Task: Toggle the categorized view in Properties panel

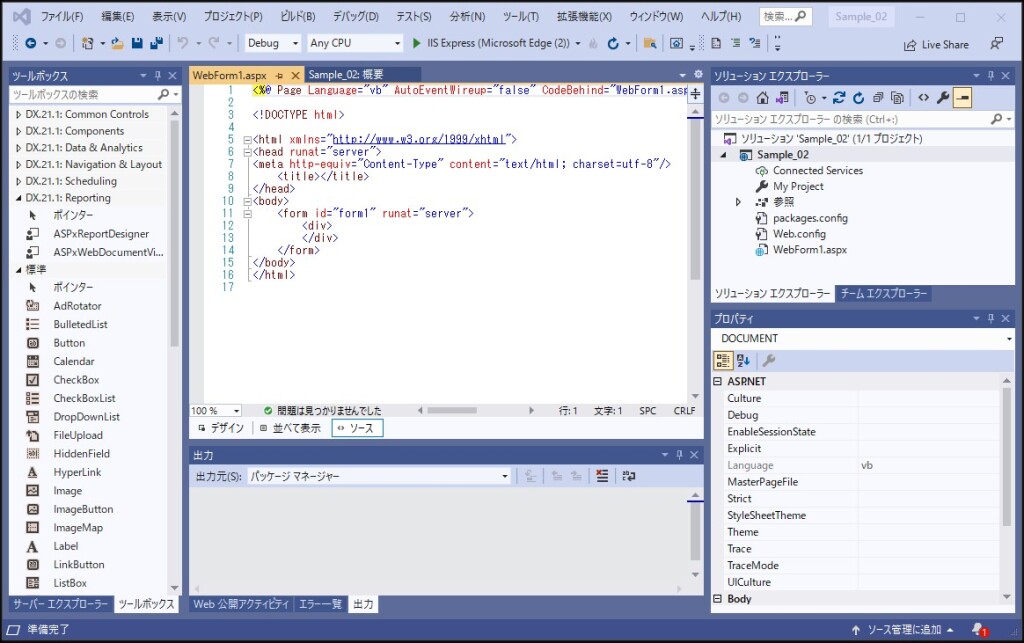Action: point(724,360)
